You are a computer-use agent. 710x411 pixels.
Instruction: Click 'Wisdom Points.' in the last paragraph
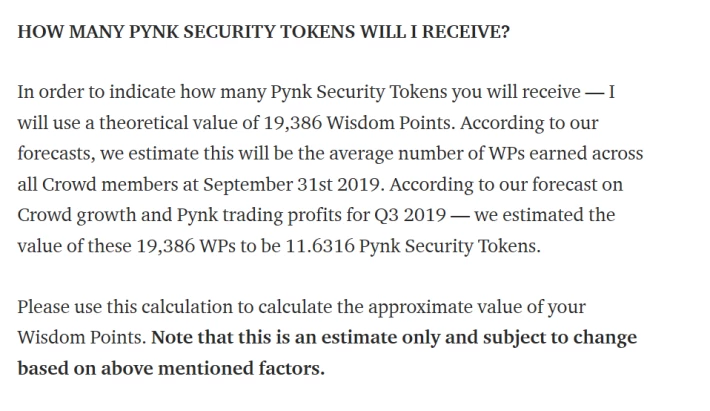pos(82,338)
